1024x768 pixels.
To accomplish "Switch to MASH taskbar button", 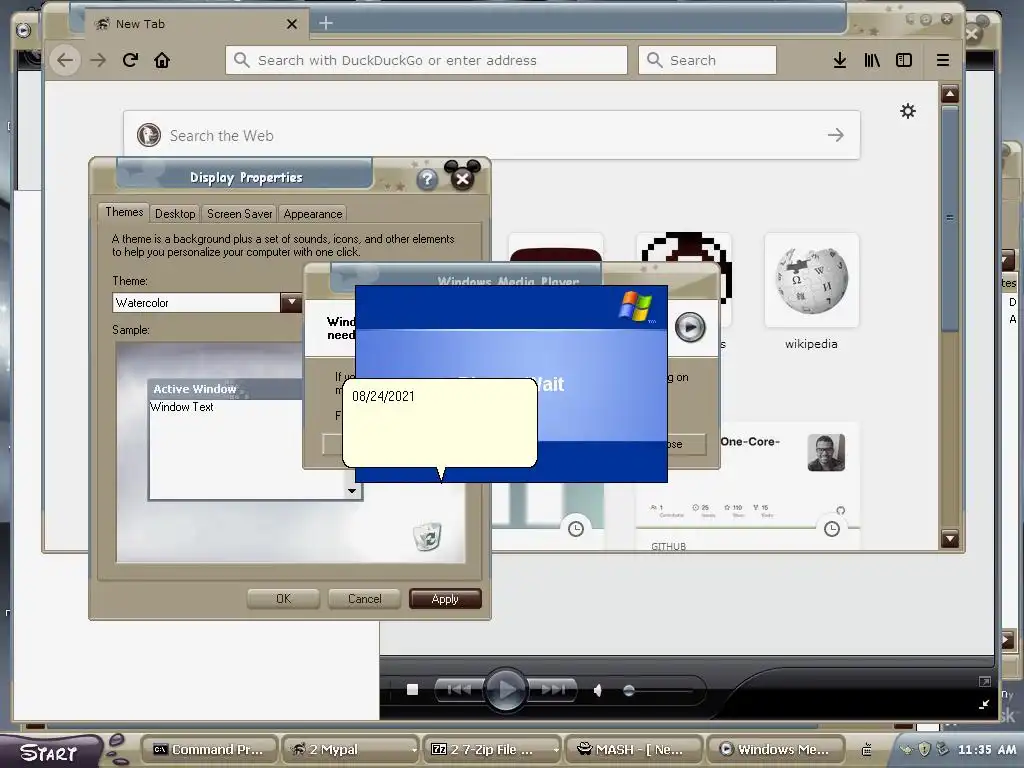I will click(x=633, y=750).
